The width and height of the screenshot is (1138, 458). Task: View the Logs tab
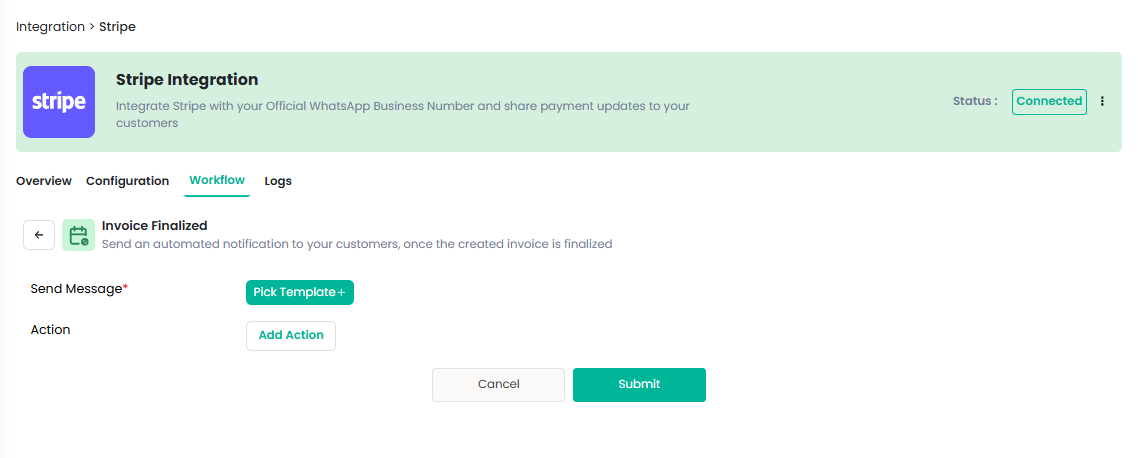[x=278, y=181]
